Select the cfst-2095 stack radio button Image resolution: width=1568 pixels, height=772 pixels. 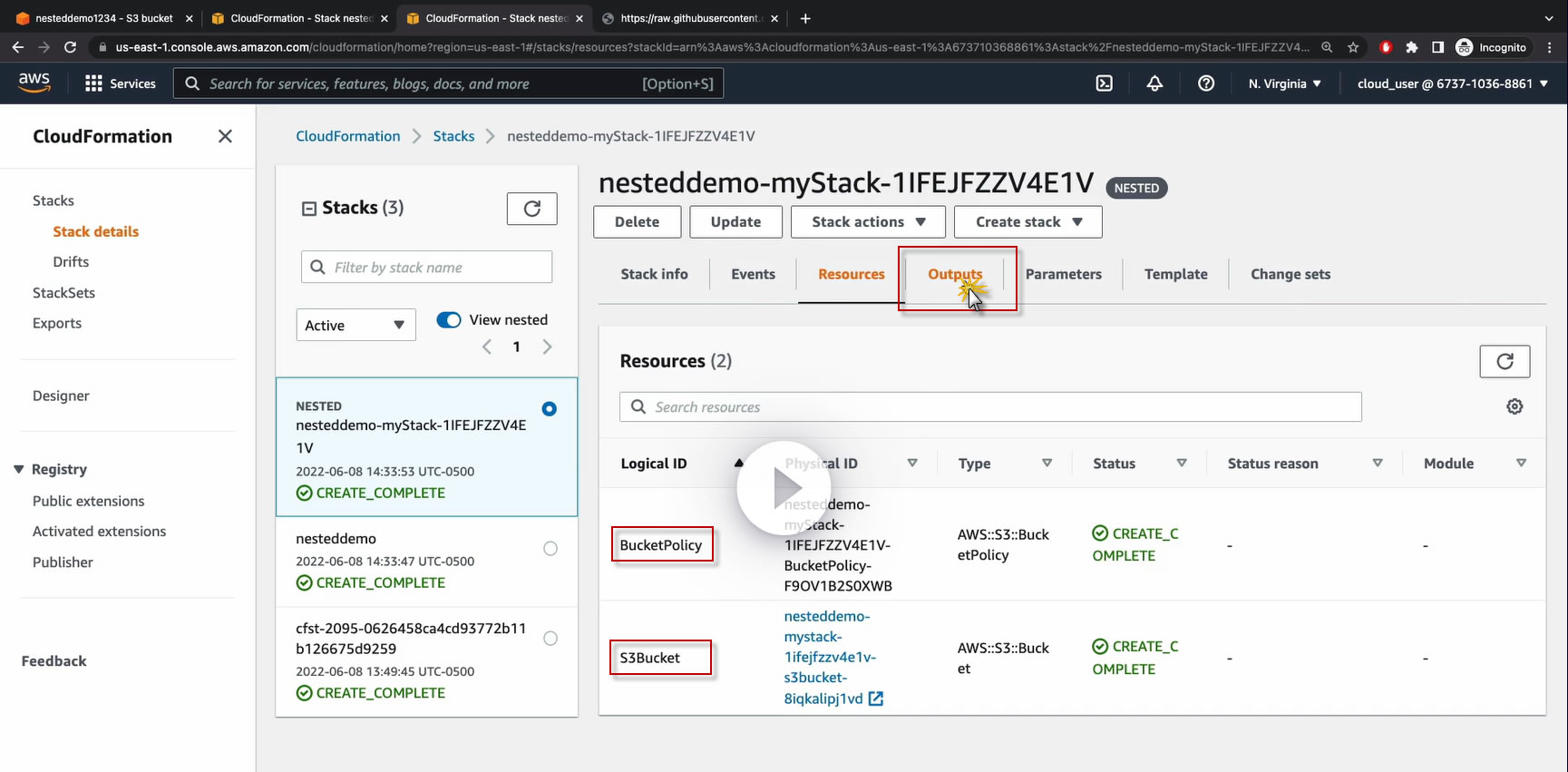[x=550, y=639]
